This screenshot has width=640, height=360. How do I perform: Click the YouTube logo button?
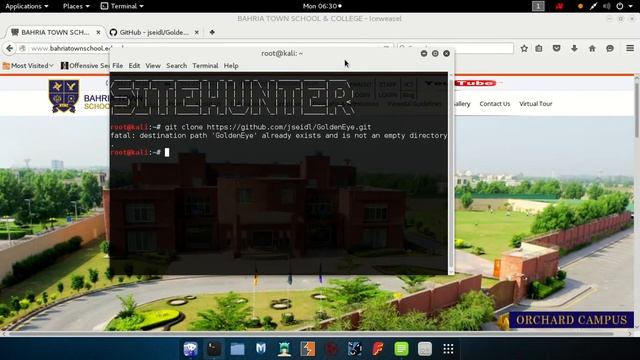pyautogui.click(x=476, y=83)
